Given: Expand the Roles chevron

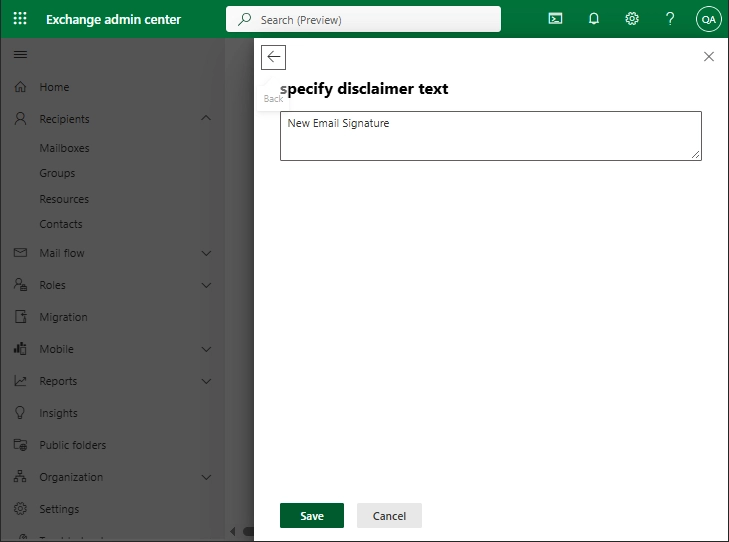Looking at the screenshot, I should (x=206, y=285).
